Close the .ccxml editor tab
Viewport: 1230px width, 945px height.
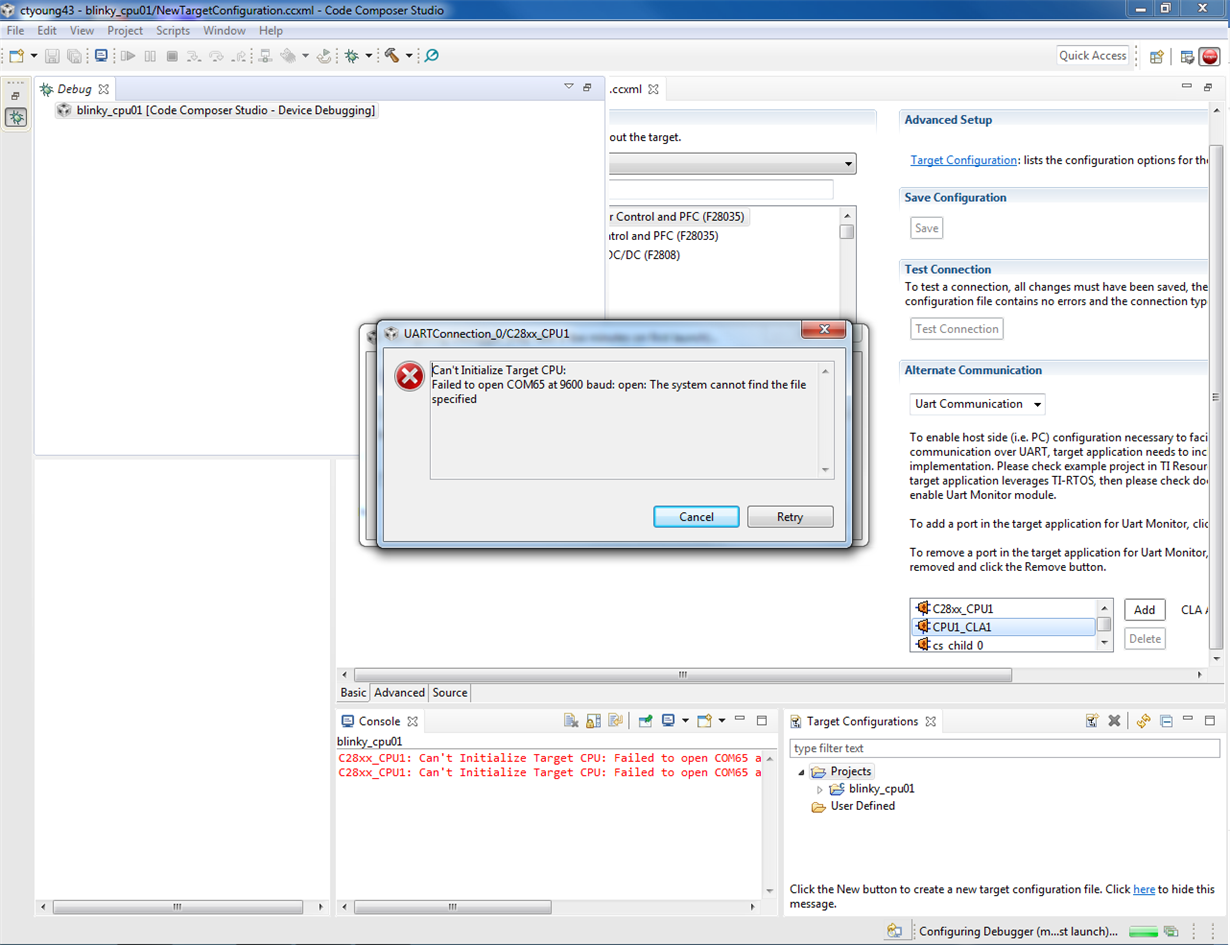[653, 89]
